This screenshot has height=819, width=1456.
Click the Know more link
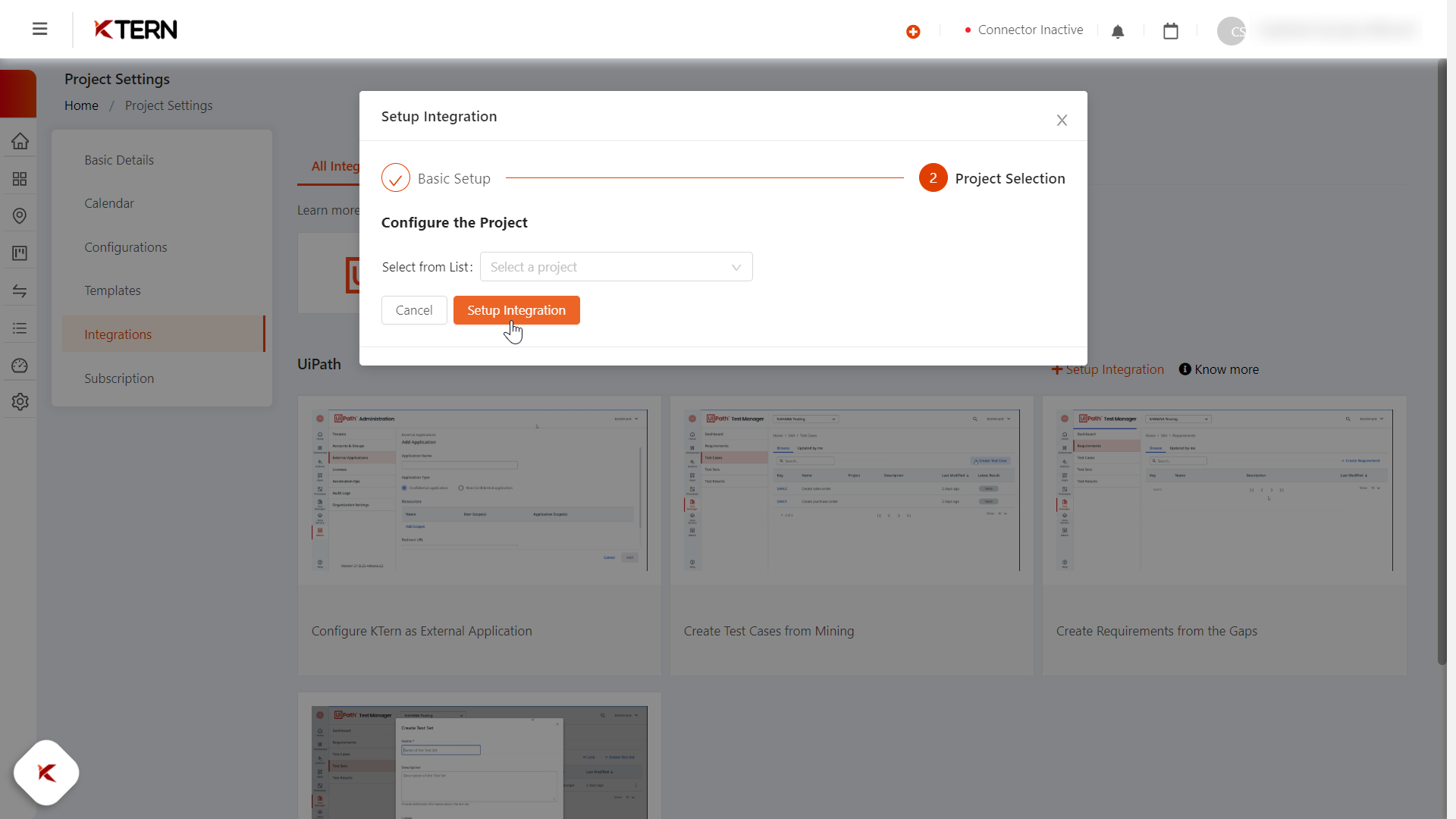click(1226, 369)
